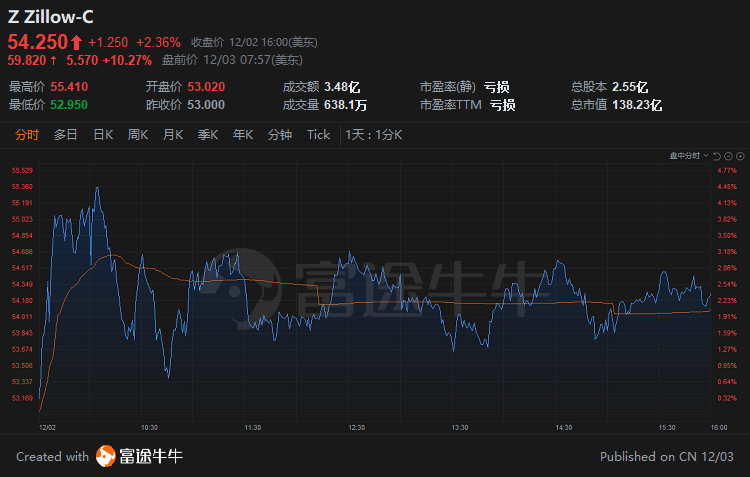
Task: Click the pre-market price 59.820
Action: tap(27, 60)
